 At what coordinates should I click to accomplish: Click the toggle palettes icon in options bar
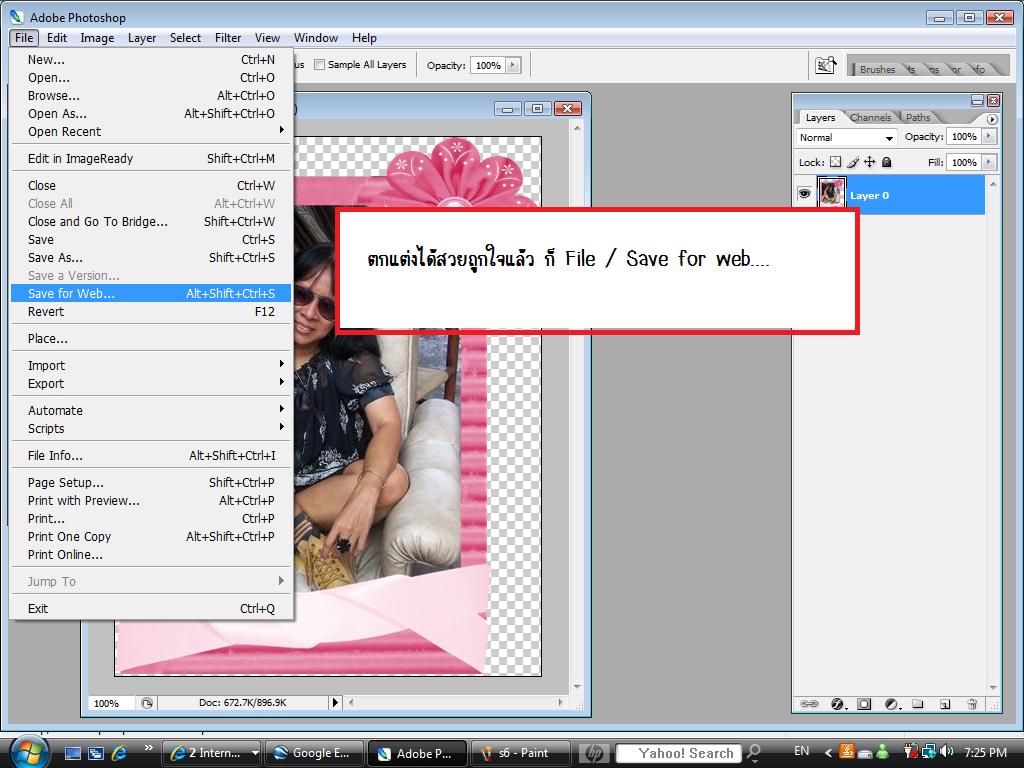pos(825,65)
